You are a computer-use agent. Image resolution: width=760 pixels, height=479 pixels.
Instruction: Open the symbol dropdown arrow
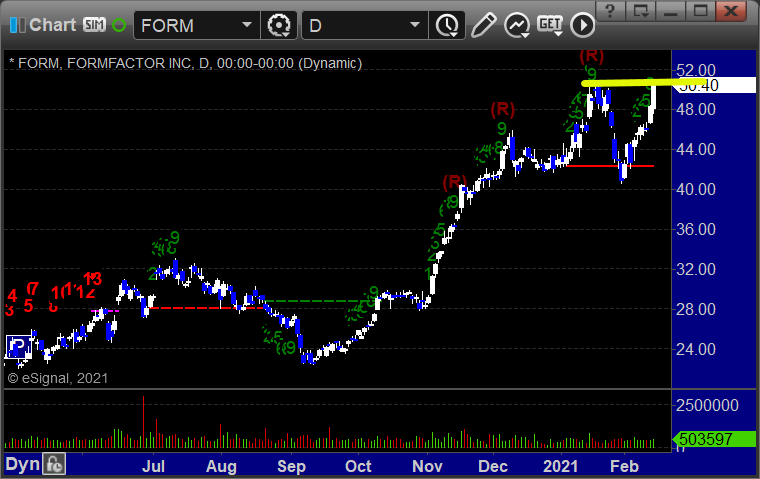click(247, 25)
